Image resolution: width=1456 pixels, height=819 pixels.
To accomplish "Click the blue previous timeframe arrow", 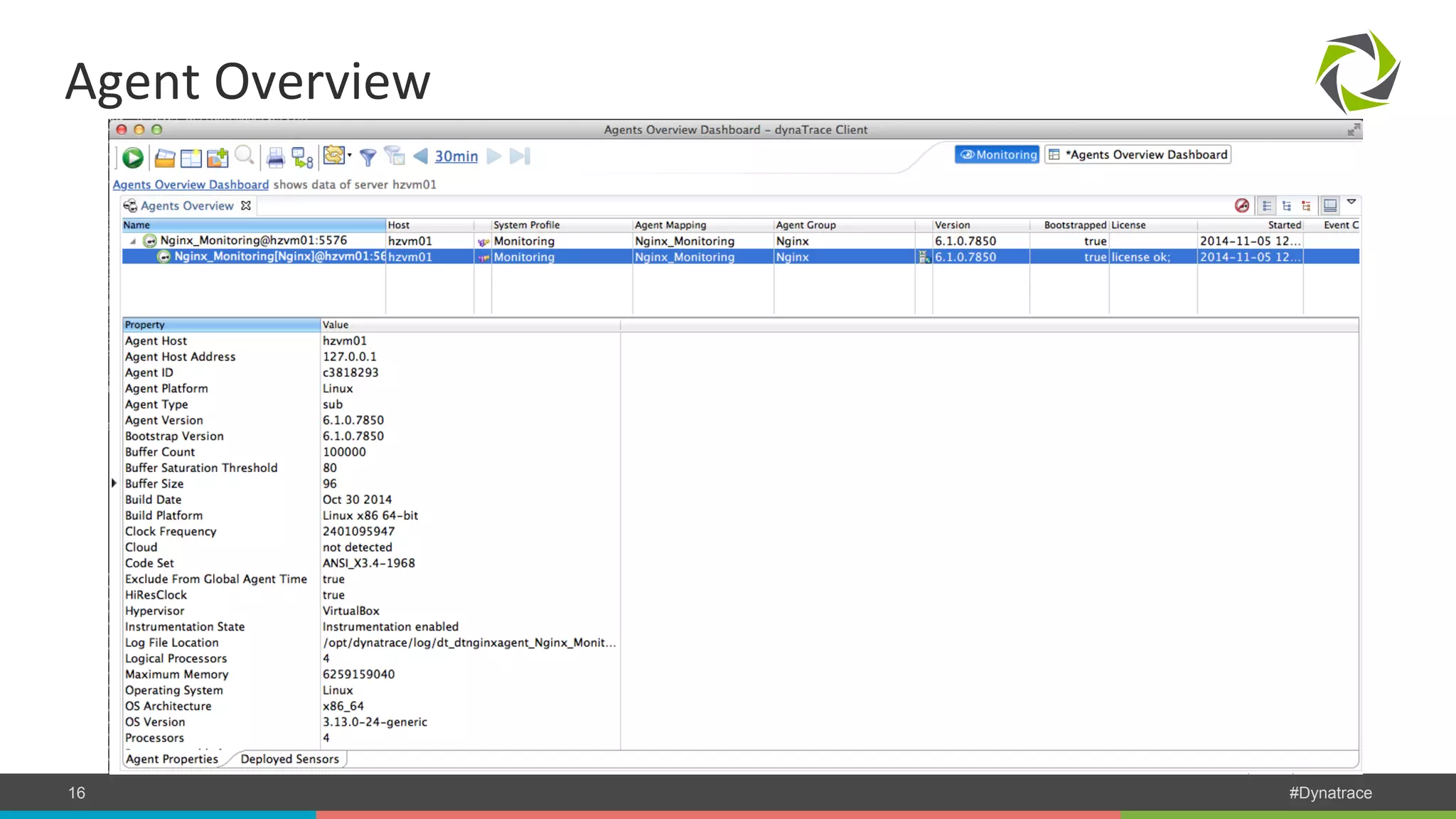I will point(420,156).
